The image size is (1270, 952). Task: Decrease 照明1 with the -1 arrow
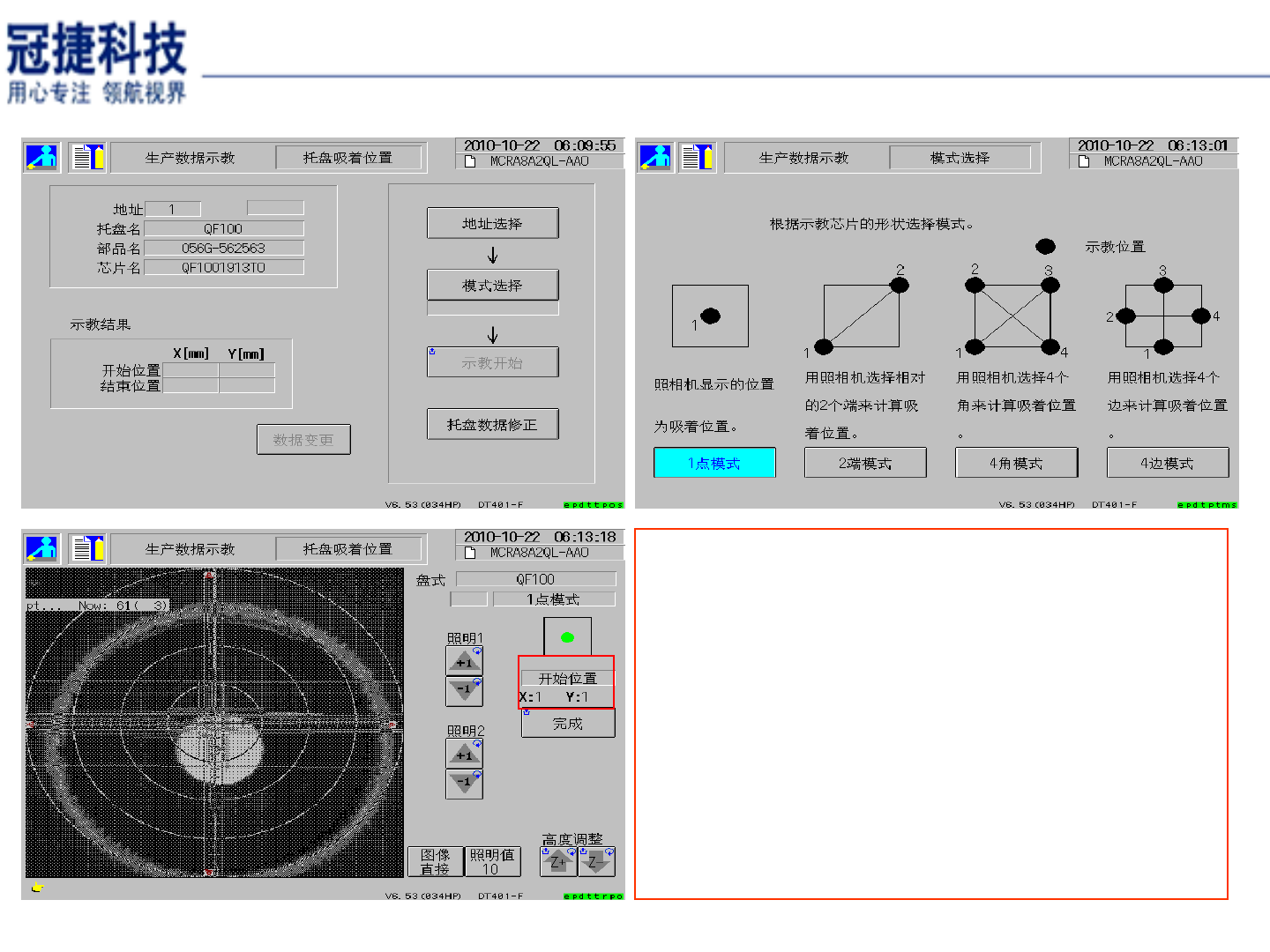point(464,691)
